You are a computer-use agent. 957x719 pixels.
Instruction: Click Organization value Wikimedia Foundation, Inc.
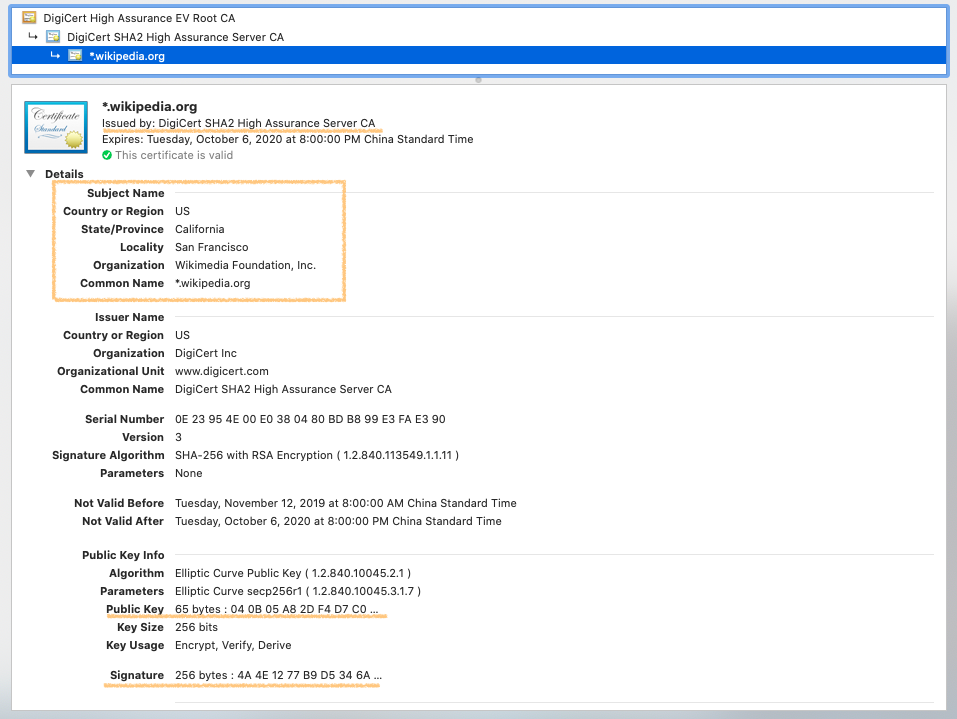pyautogui.click(x=245, y=265)
